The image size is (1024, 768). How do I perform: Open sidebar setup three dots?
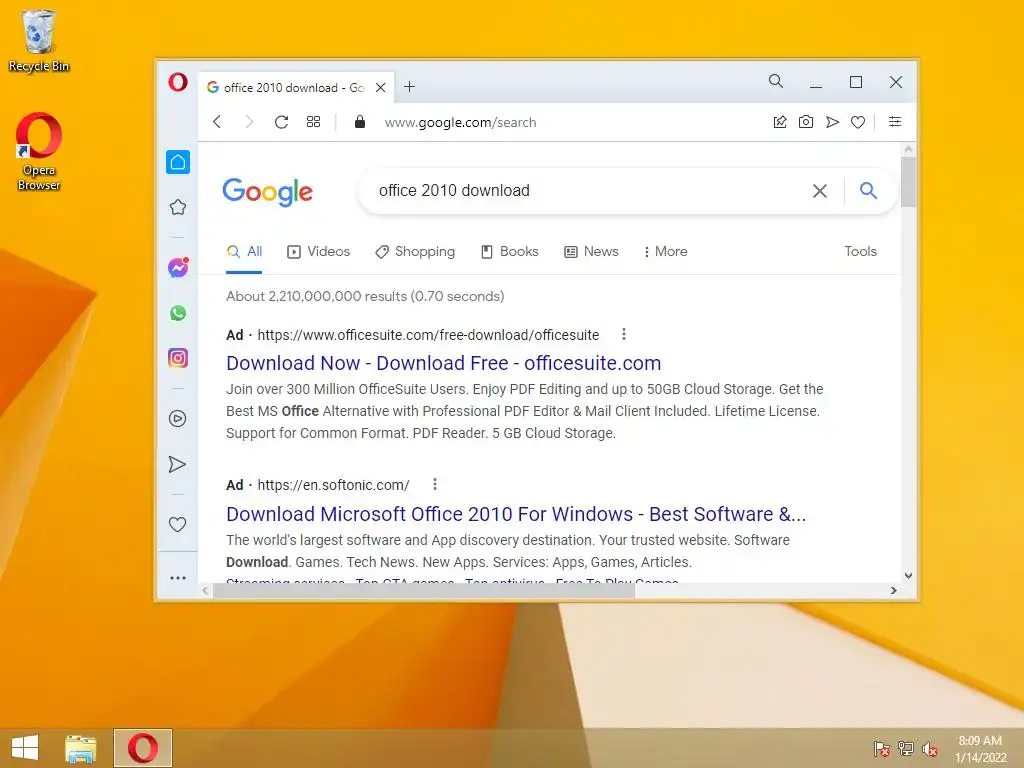coord(178,578)
